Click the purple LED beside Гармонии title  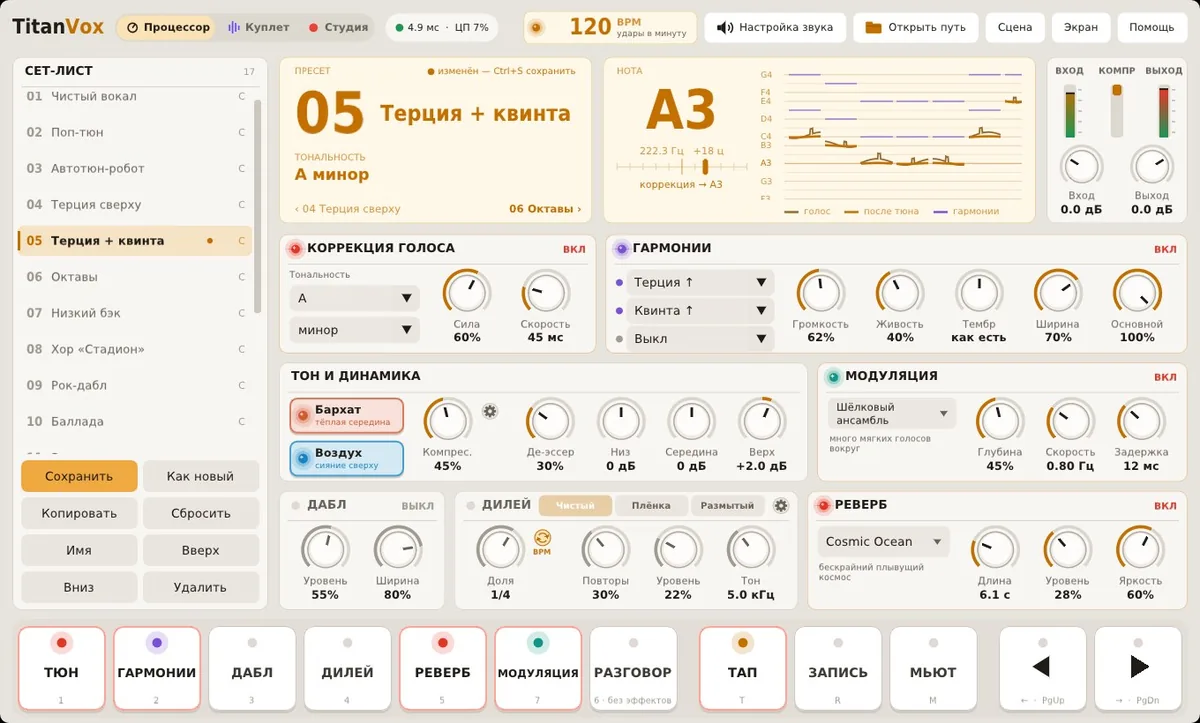click(x=621, y=249)
